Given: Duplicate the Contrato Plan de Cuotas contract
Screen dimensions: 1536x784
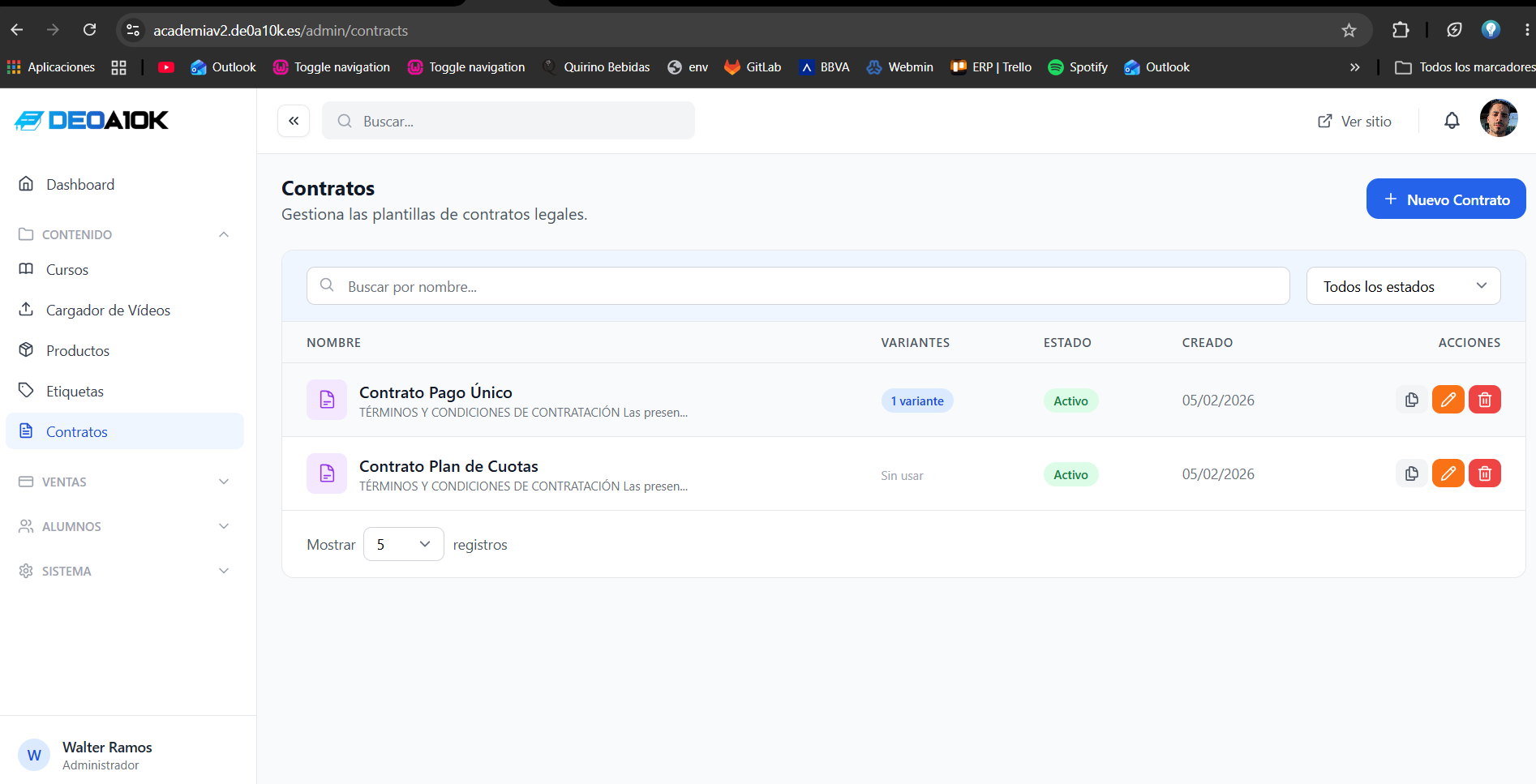Looking at the screenshot, I should 1412,473.
